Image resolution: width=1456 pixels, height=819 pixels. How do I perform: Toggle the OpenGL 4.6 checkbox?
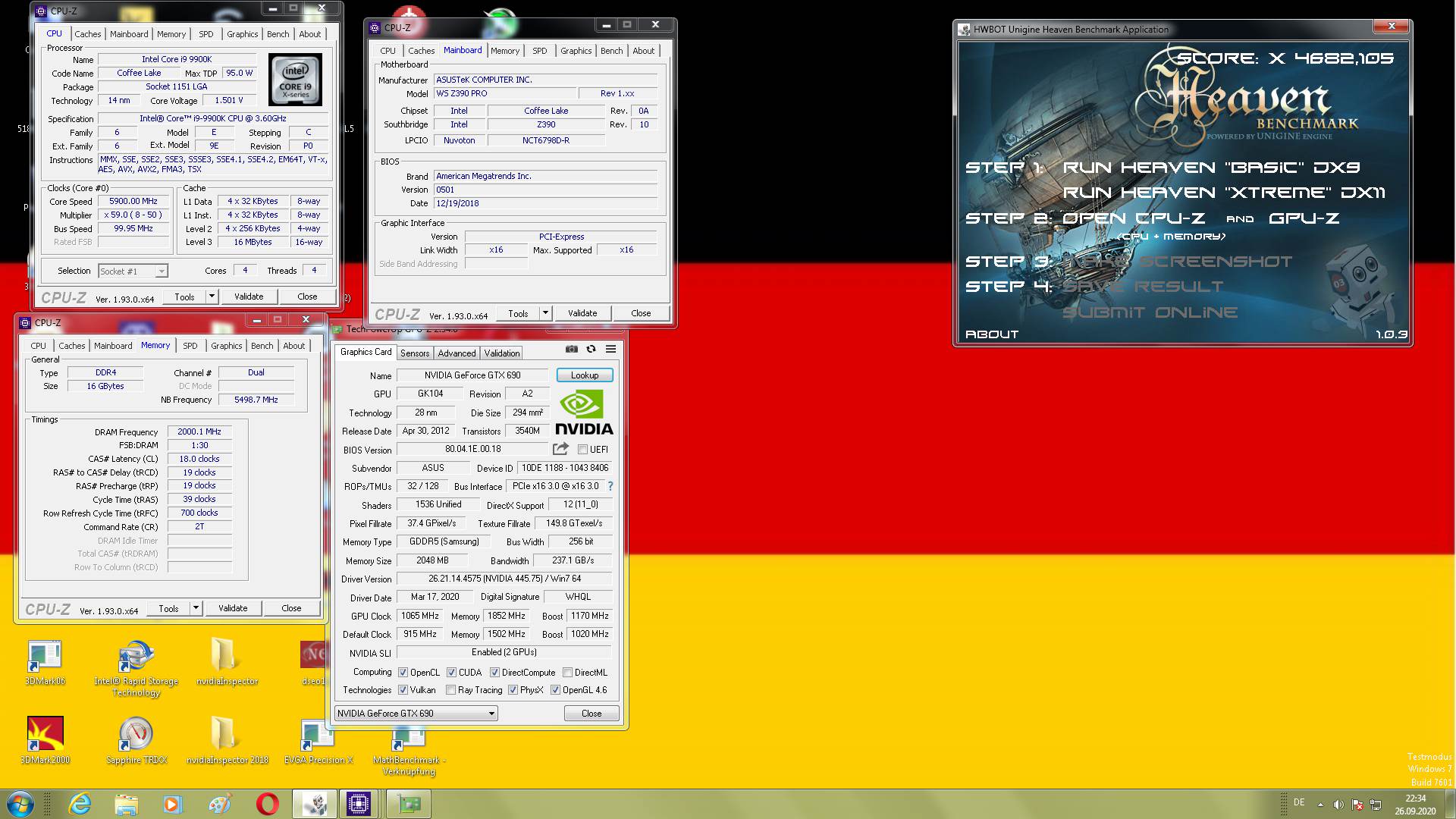555,690
